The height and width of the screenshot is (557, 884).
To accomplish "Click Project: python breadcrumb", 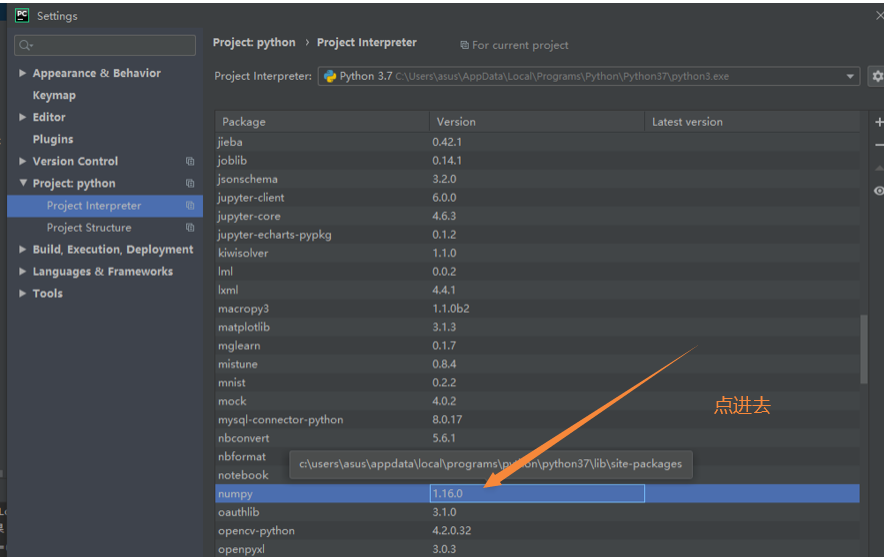I will [254, 42].
